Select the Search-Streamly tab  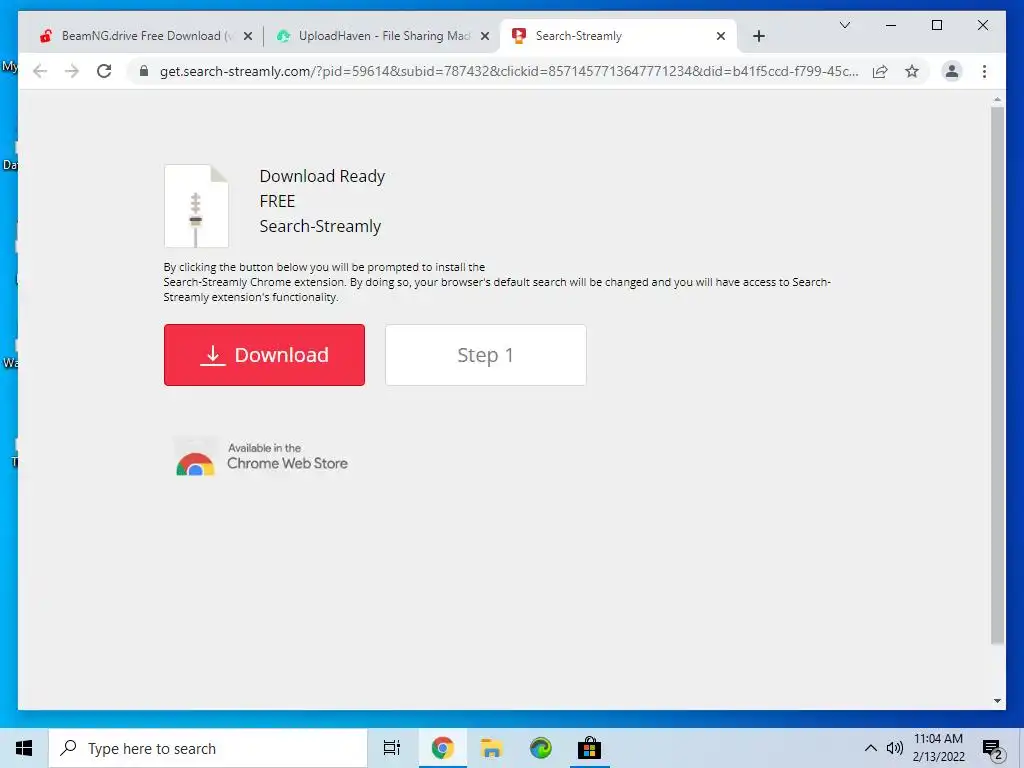[x=617, y=36]
